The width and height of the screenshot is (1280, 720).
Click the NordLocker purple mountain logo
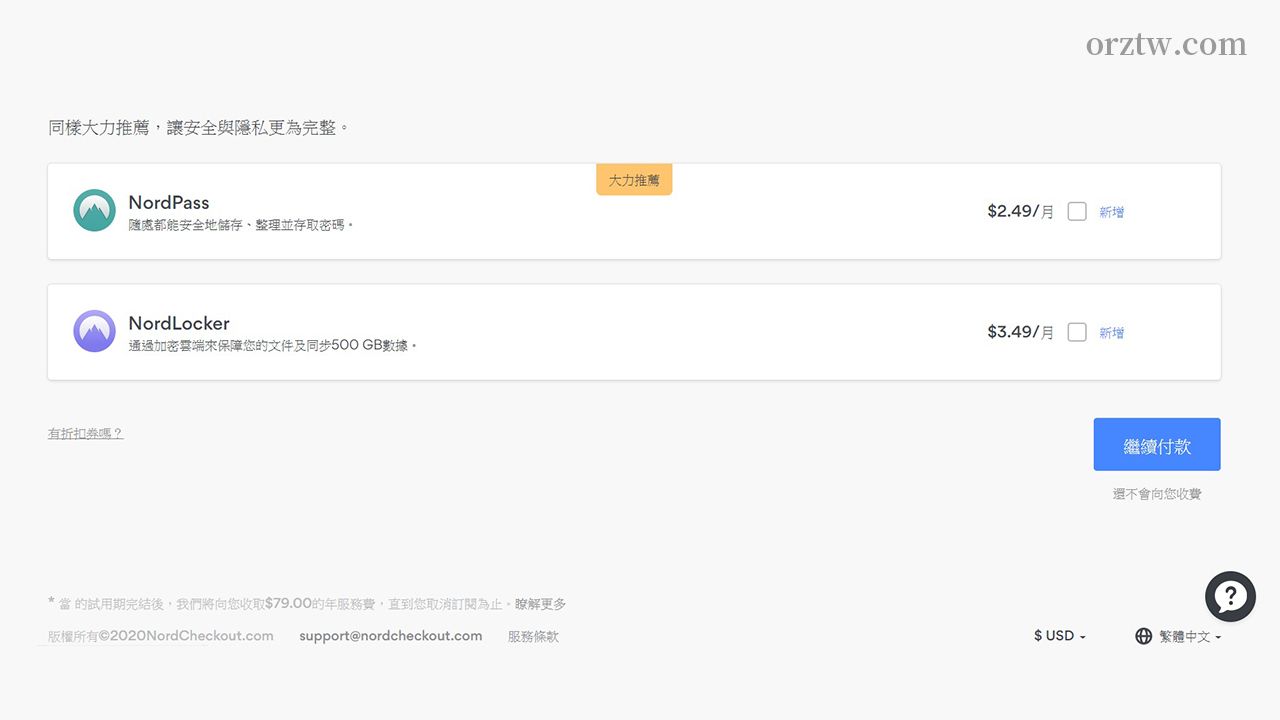(x=95, y=331)
